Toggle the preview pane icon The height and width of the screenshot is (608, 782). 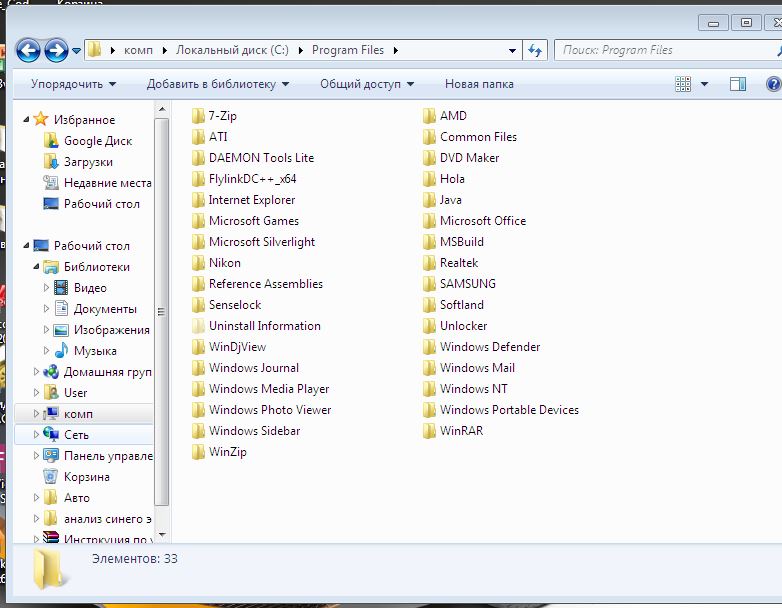[x=738, y=84]
